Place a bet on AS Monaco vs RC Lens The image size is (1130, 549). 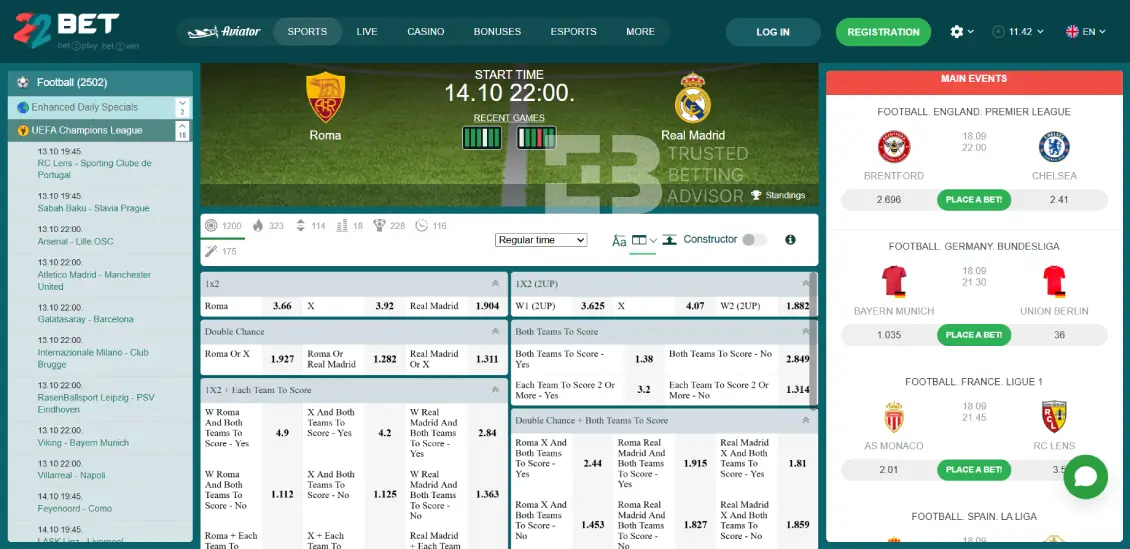coord(974,470)
